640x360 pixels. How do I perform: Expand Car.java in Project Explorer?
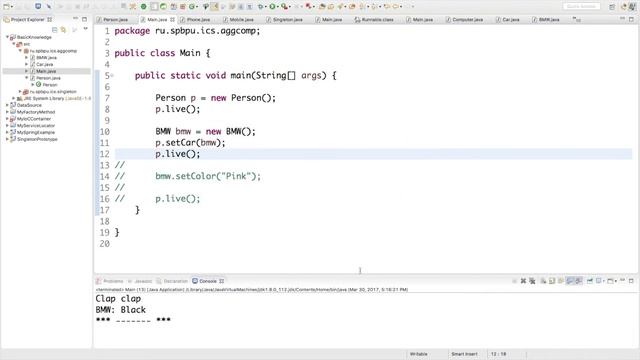point(27,64)
